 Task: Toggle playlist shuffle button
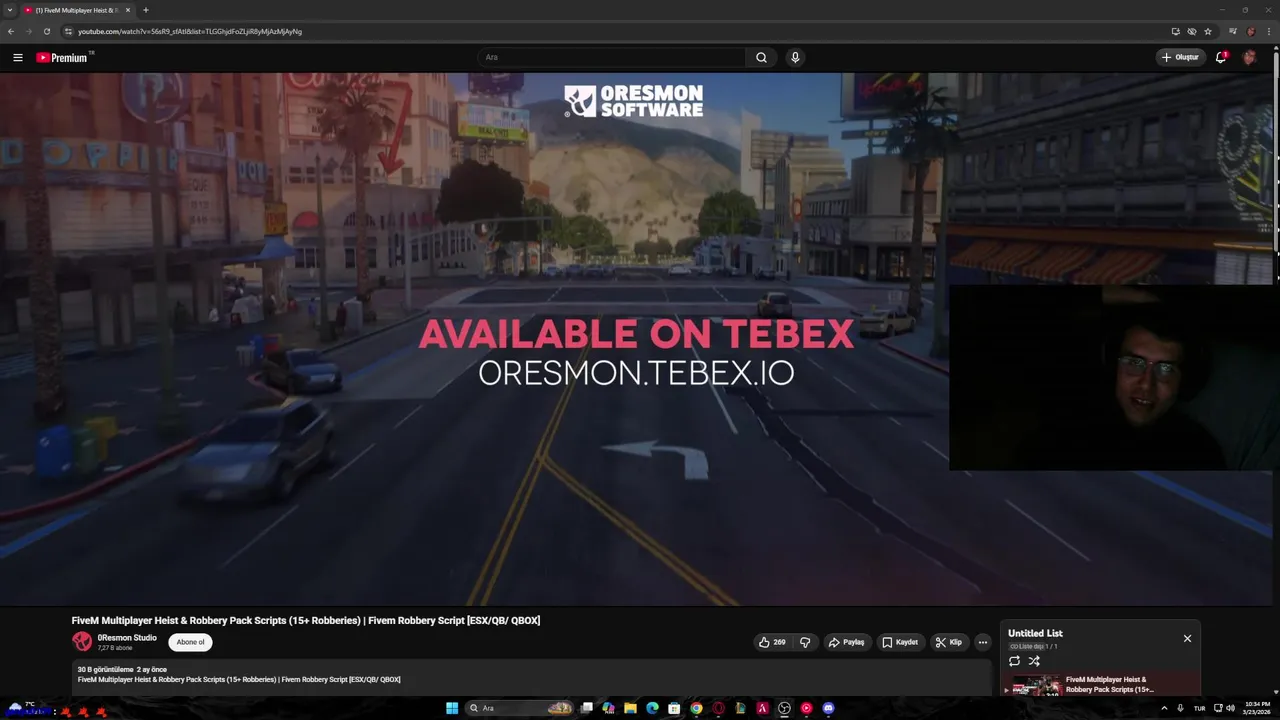(1034, 661)
